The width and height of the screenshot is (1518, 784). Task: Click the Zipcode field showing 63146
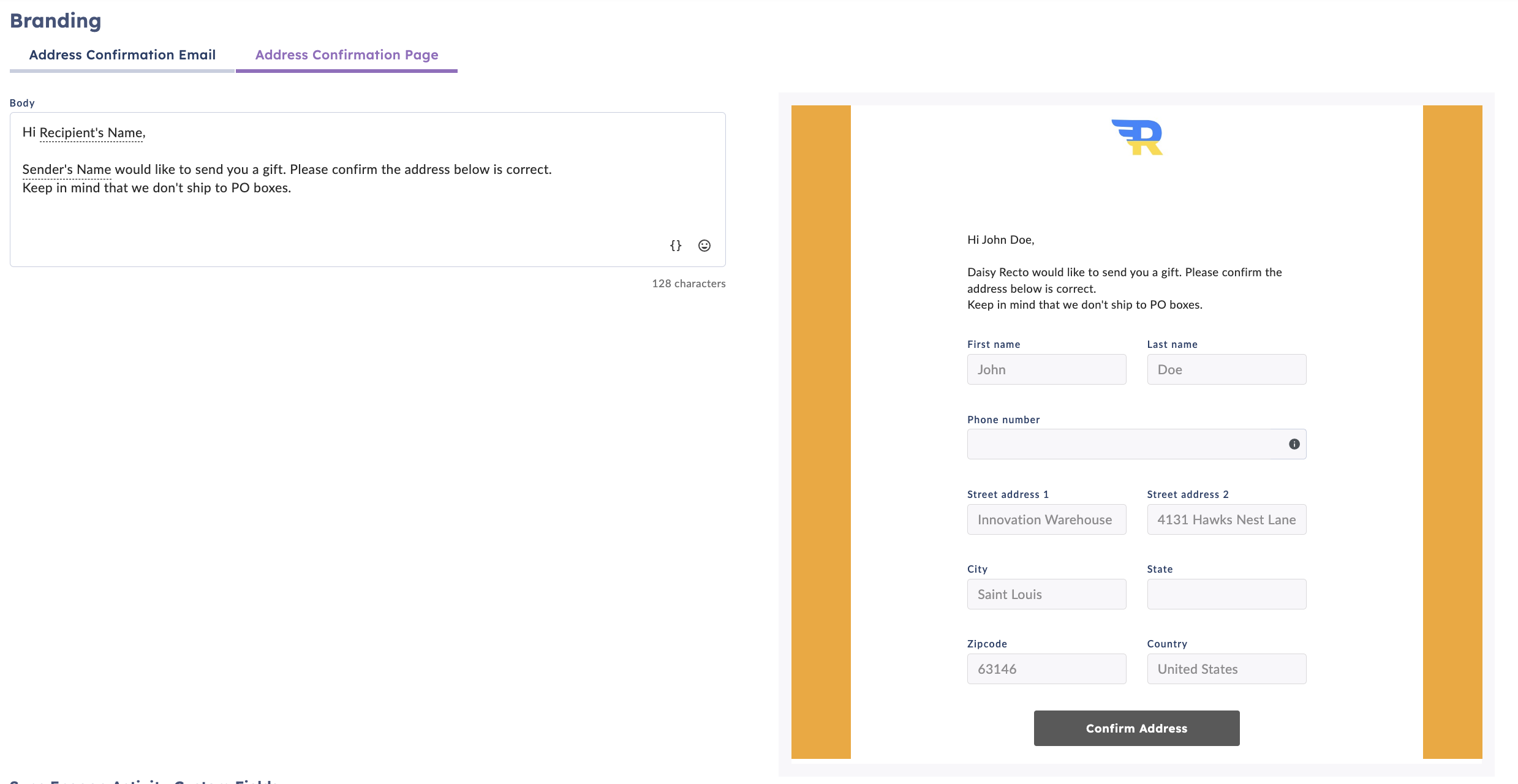click(1047, 669)
